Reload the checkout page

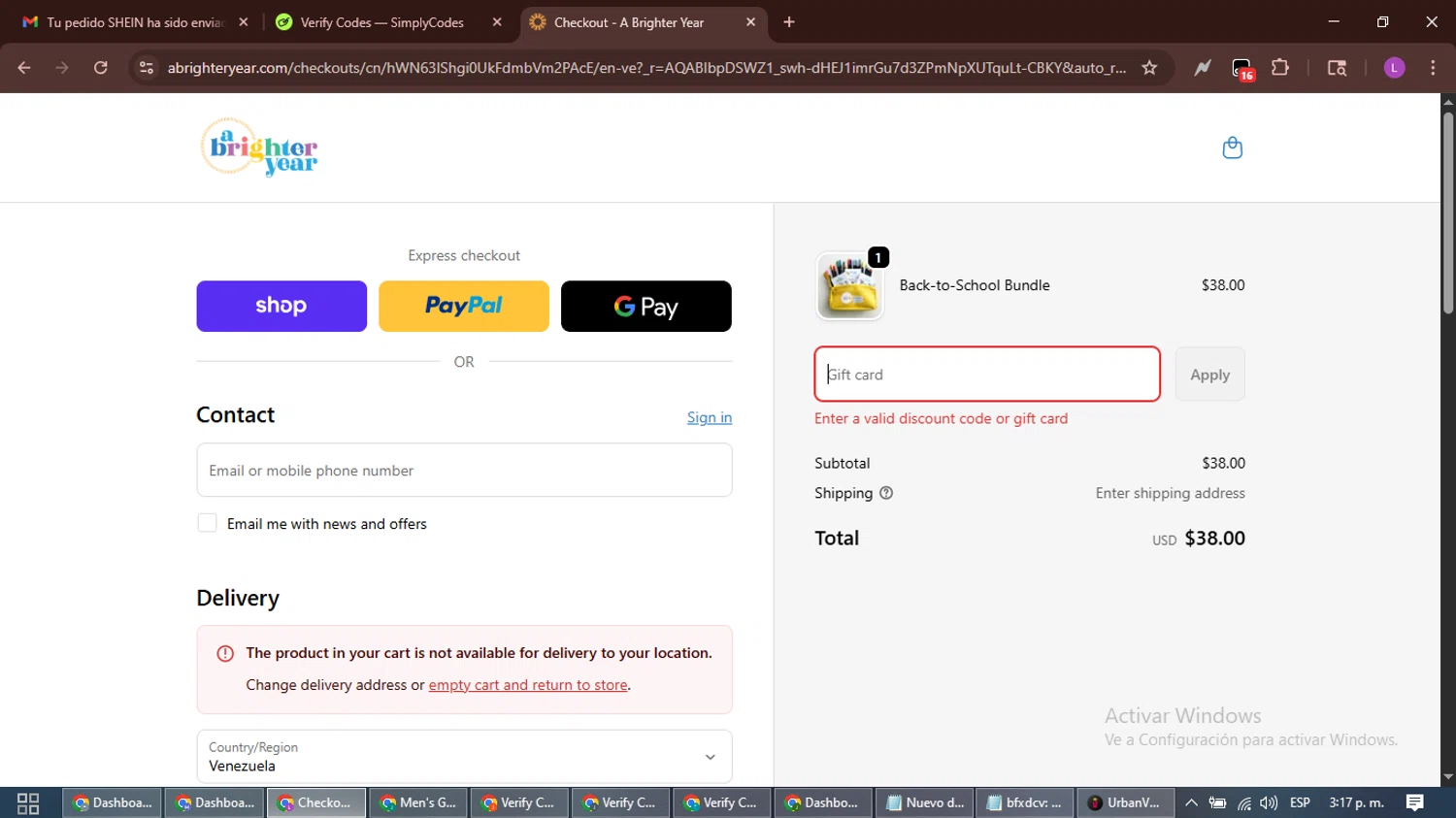click(101, 68)
